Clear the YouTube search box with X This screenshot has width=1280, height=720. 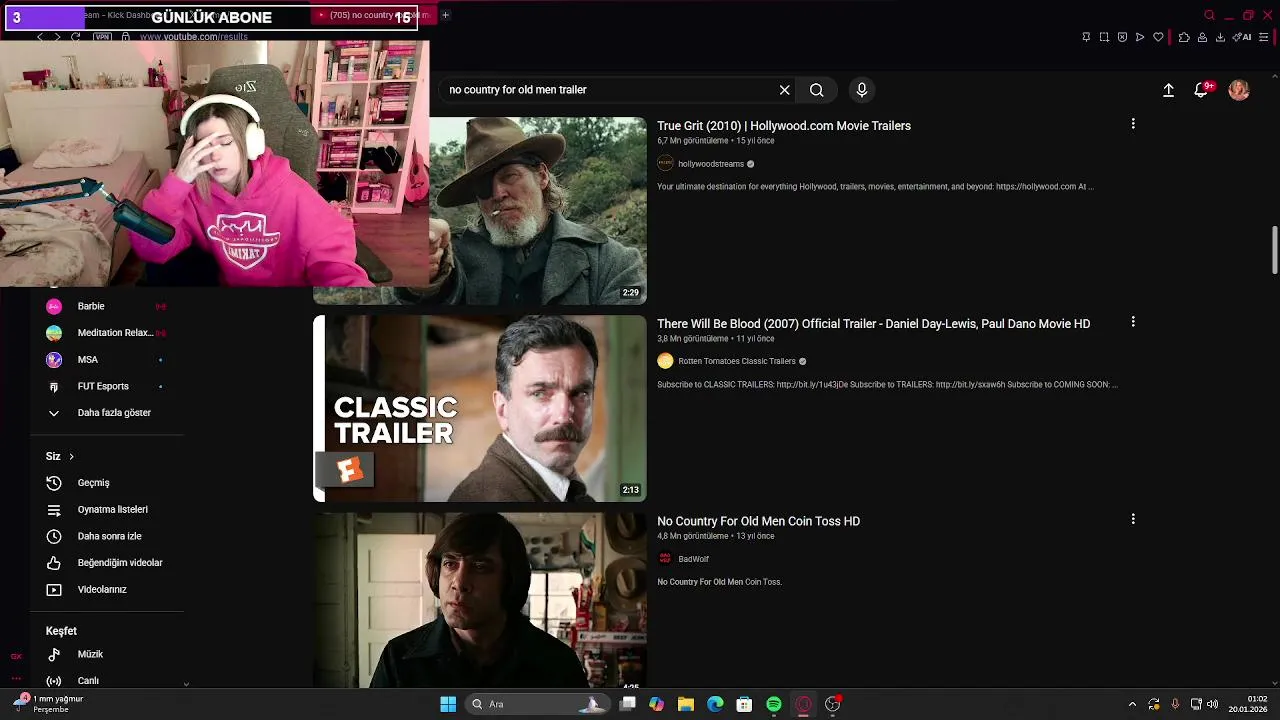pos(785,90)
